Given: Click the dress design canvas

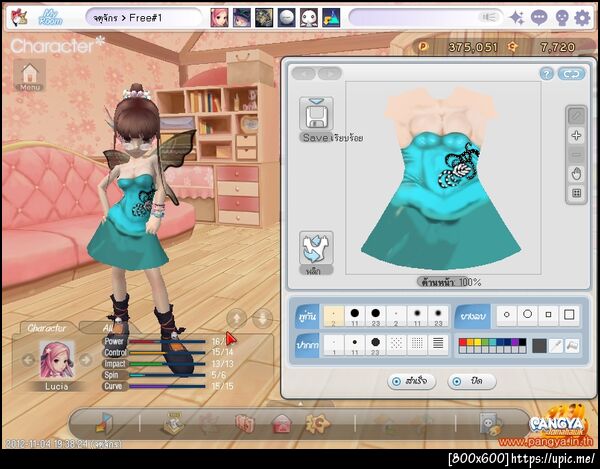Looking at the screenshot, I should (x=443, y=178).
